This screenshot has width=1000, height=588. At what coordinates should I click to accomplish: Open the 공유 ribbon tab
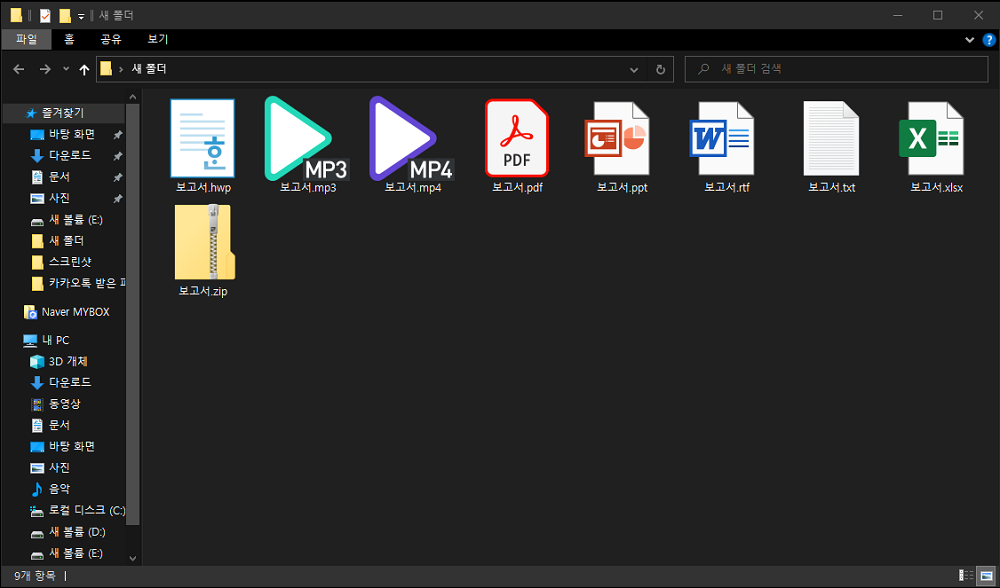[110, 40]
